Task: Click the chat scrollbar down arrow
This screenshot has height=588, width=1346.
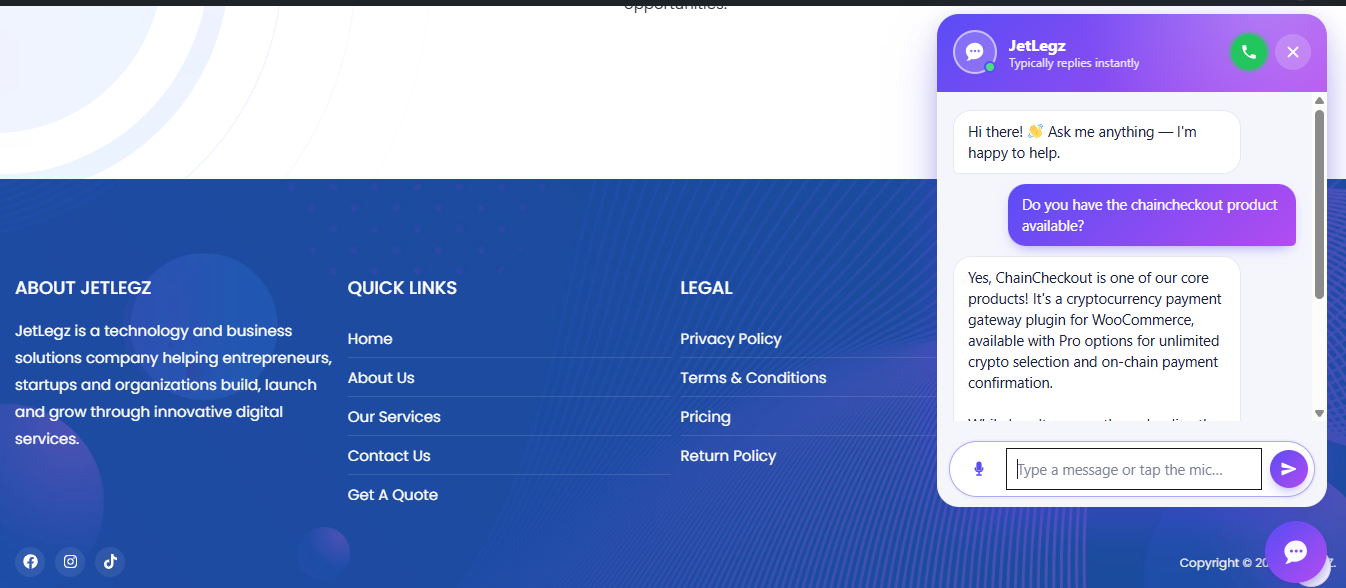Action: [x=1319, y=413]
